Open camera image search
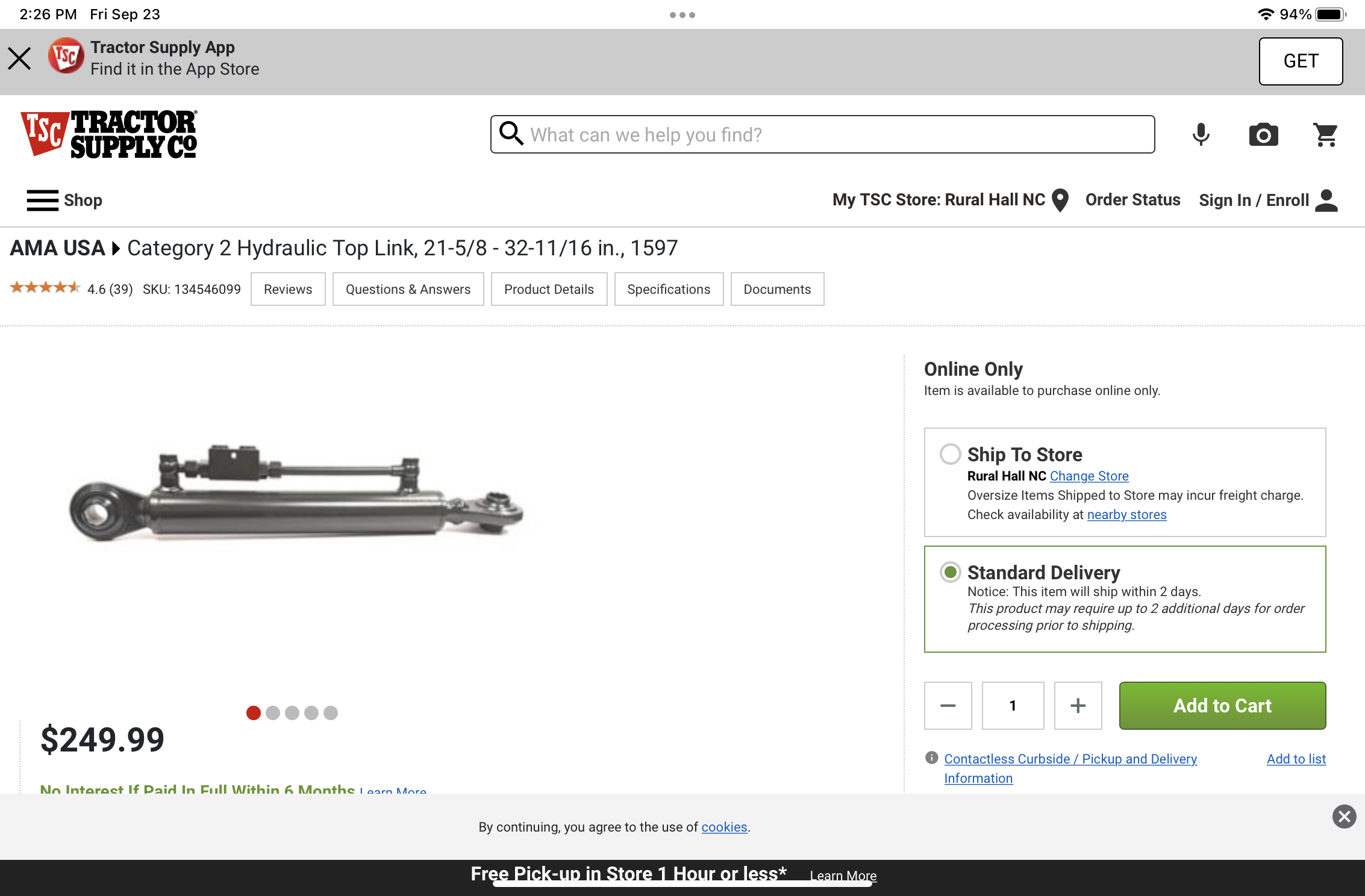This screenshot has height=896, width=1365. point(1263,134)
